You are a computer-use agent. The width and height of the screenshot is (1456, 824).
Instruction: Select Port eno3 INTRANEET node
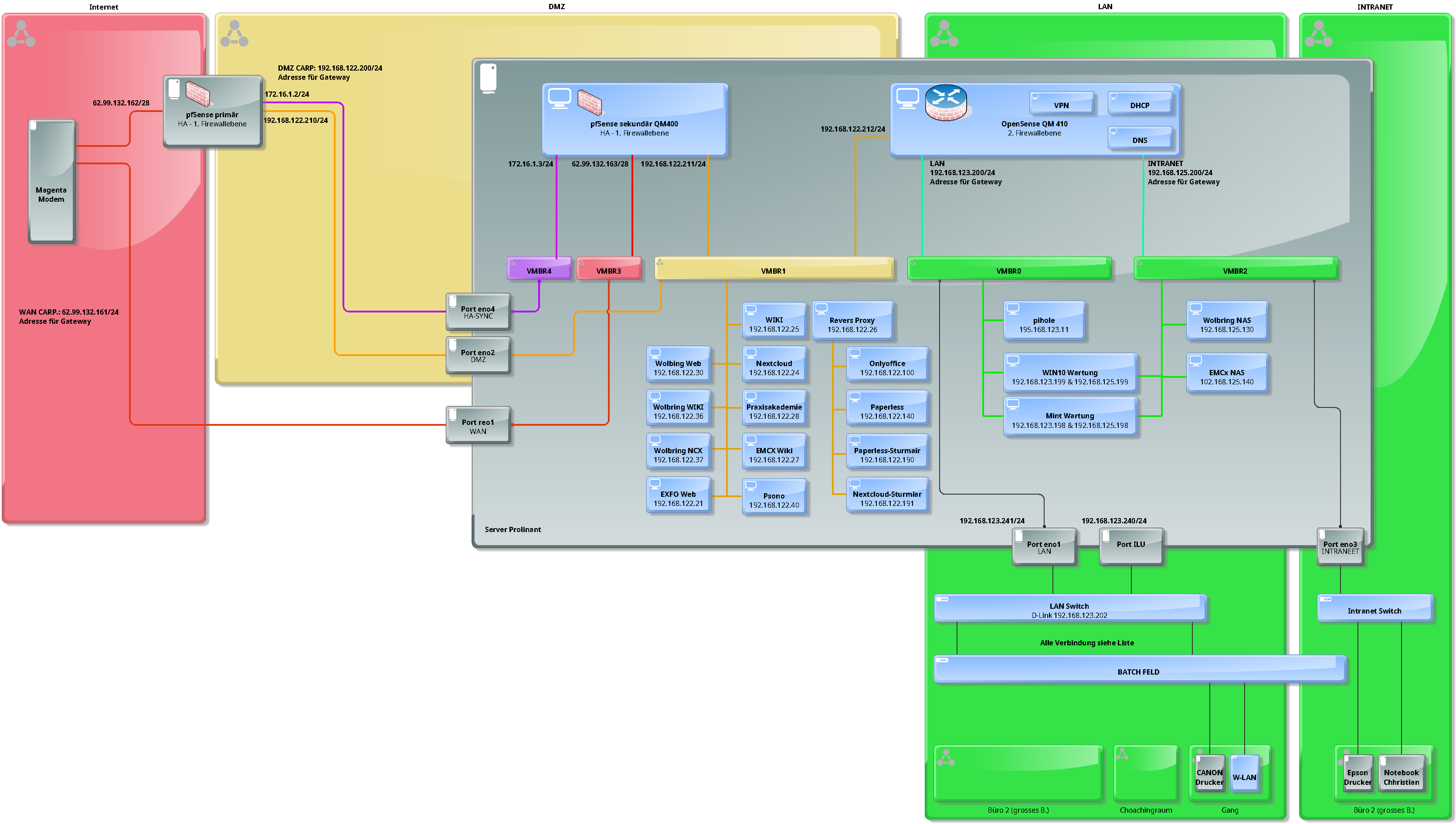click(x=1340, y=547)
